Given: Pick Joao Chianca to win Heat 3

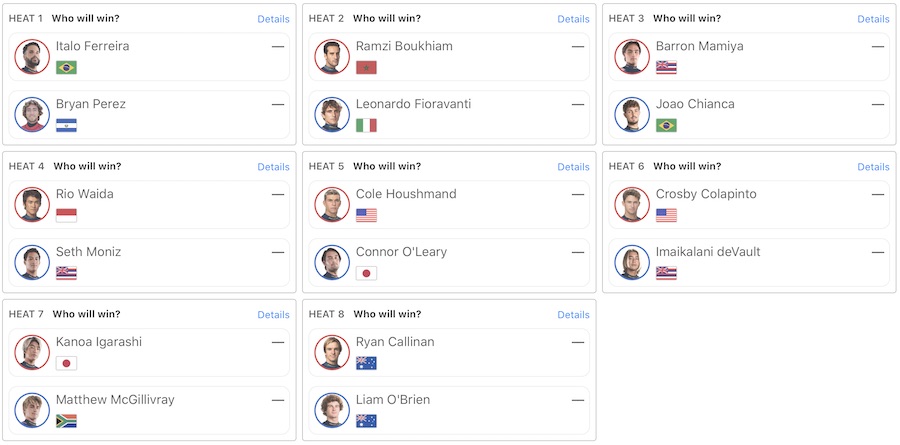Looking at the screenshot, I should (x=750, y=114).
